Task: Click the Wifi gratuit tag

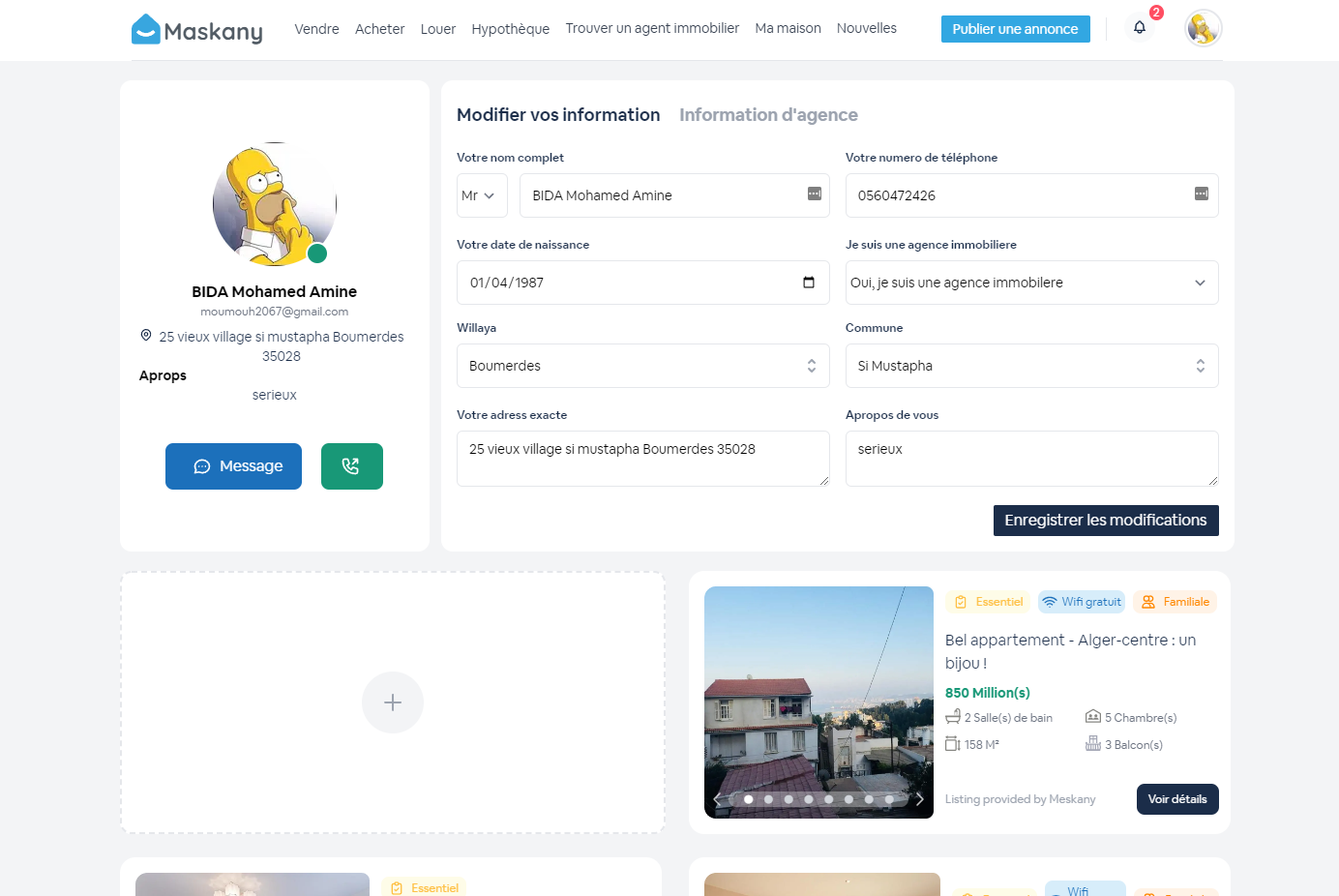Action: click(x=1082, y=602)
